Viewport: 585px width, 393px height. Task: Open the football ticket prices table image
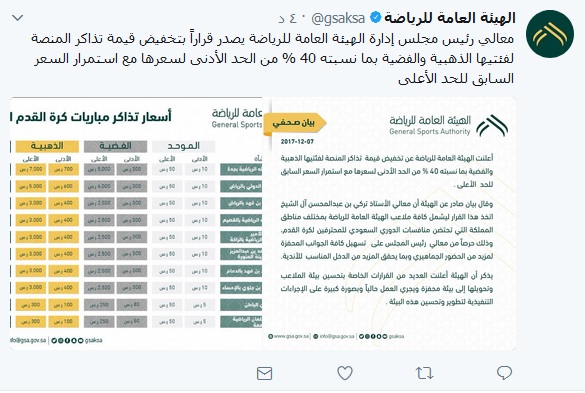(x=136, y=224)
